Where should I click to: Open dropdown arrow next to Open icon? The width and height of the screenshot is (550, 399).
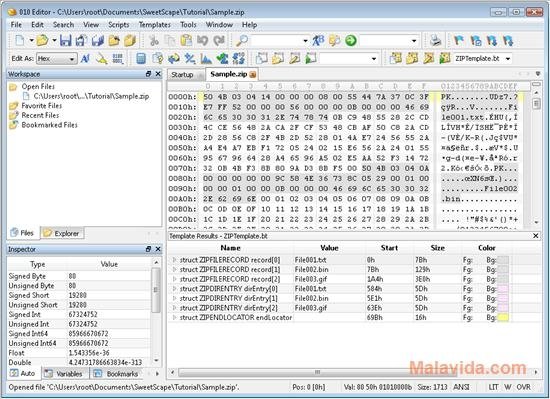click(54, 41)
